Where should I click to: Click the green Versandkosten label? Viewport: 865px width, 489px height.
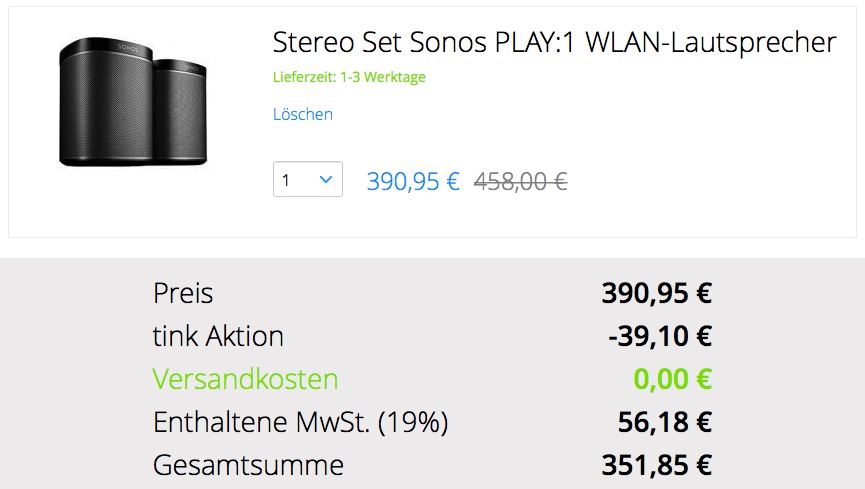pyautogui.click(x=245, y=379)
